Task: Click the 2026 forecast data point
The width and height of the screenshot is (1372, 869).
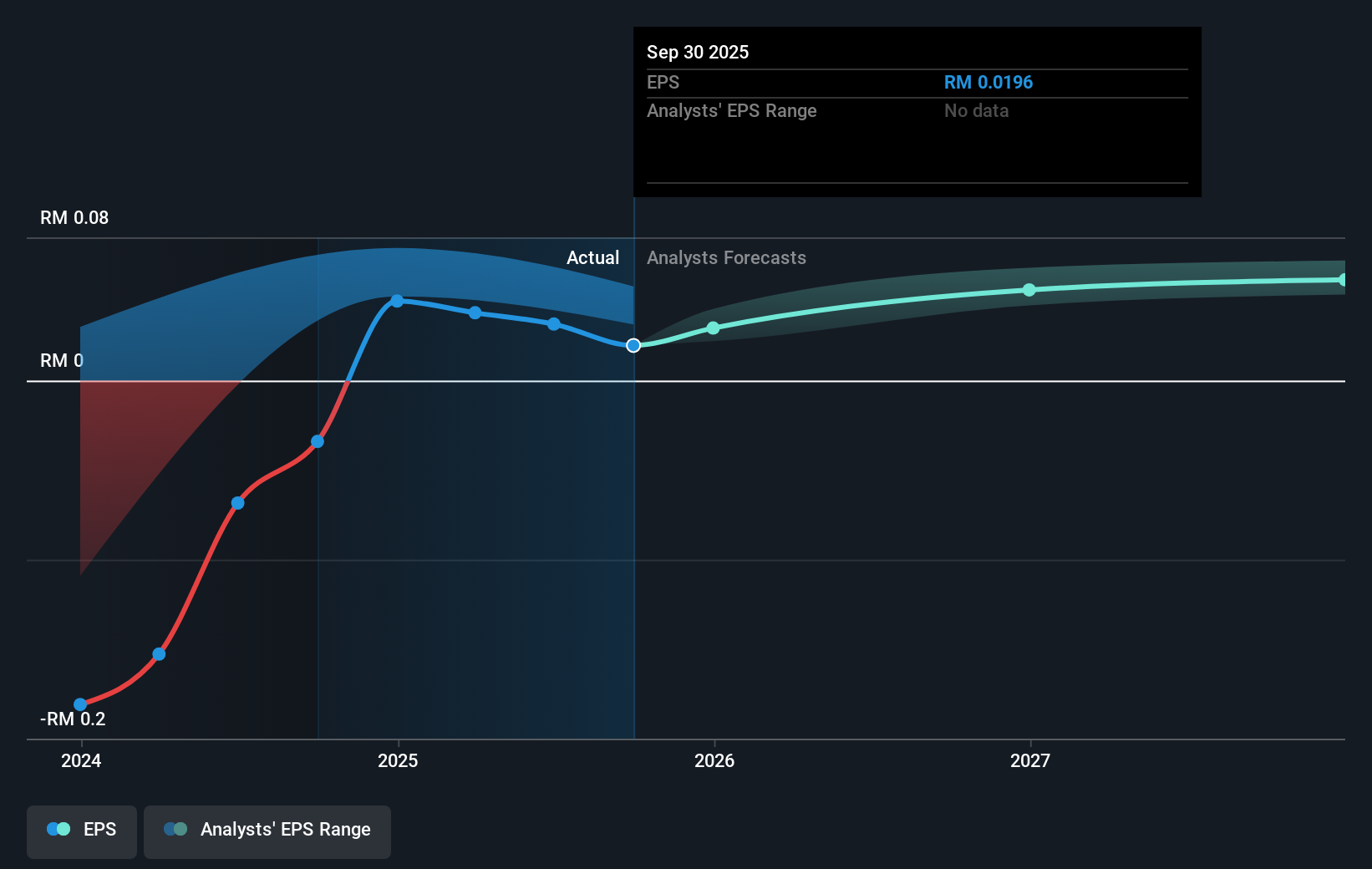Action: pos(713,328)
